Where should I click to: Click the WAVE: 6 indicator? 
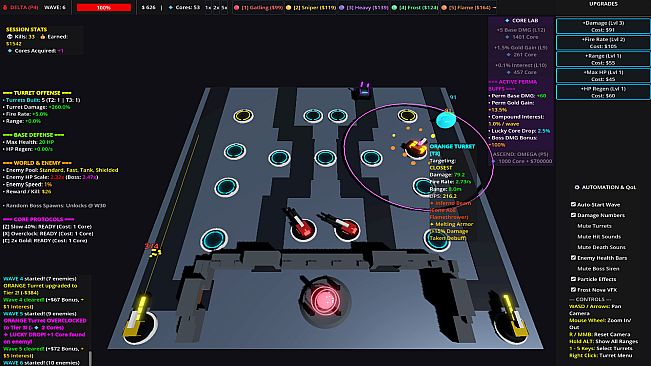coord(55,7)
